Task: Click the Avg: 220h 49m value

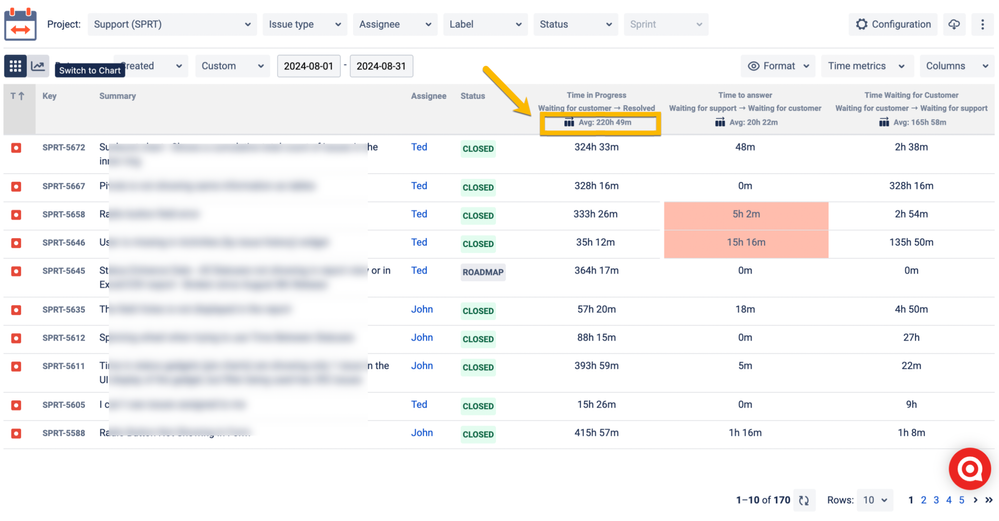Action: [605, 122]
